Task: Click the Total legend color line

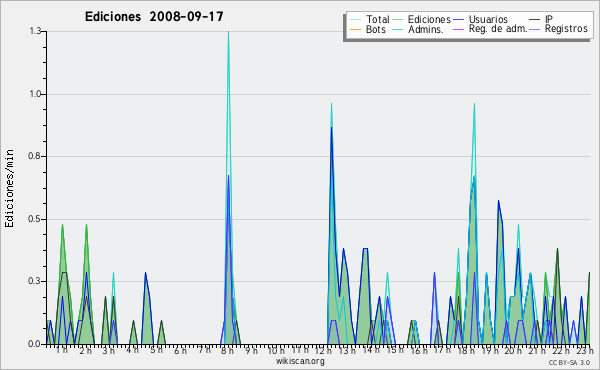Action: [x=355, y=20]
